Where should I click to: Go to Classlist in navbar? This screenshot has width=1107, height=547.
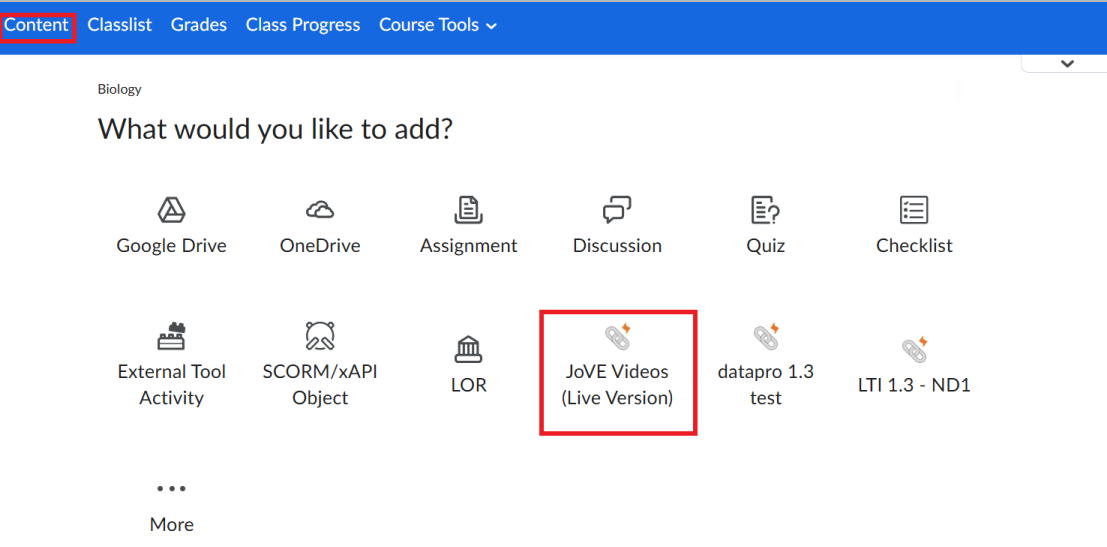coord(120,25)
